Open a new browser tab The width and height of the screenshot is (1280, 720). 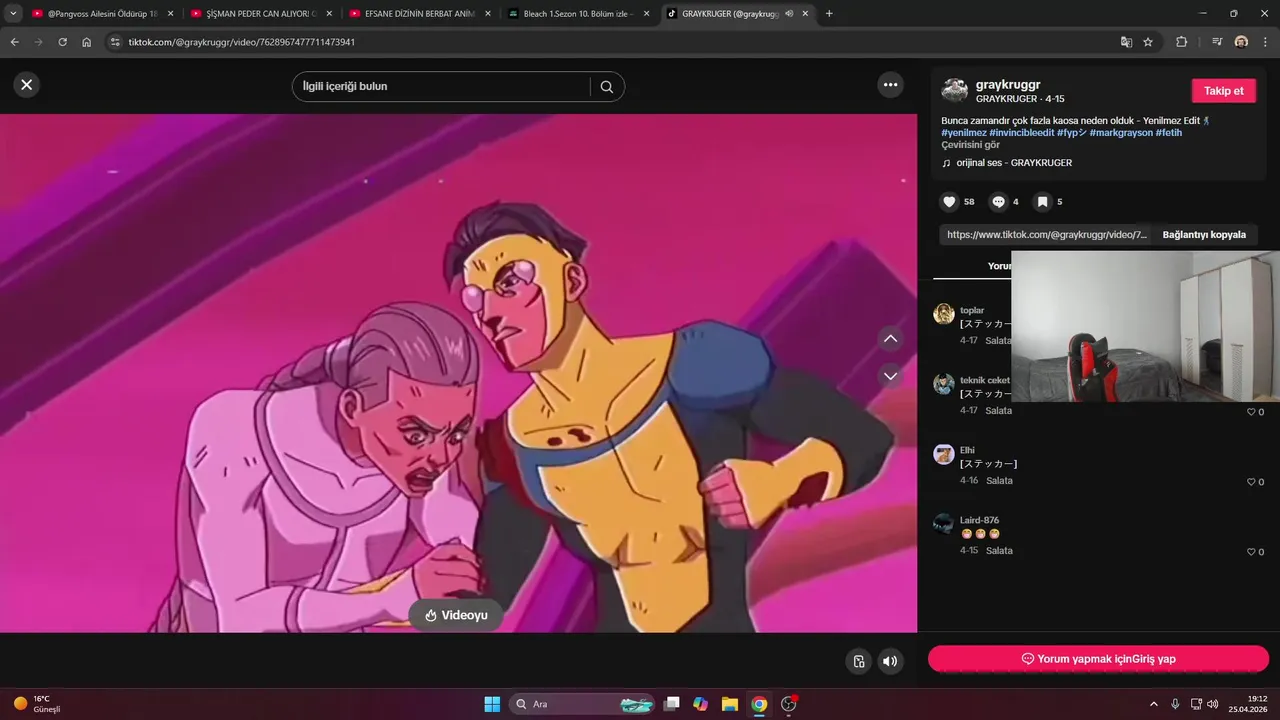829,14
